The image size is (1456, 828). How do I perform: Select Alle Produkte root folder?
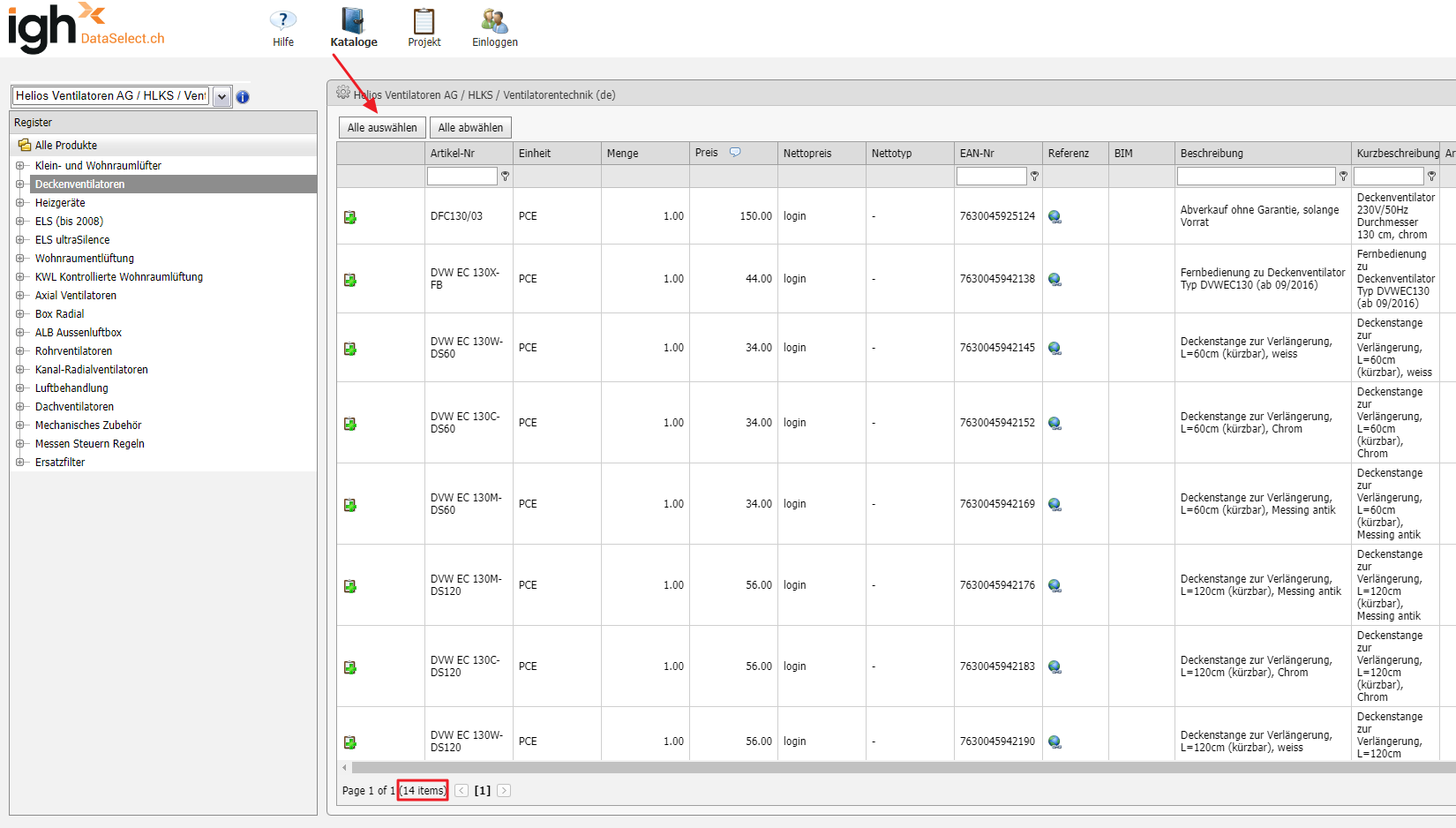click(66, 146)
